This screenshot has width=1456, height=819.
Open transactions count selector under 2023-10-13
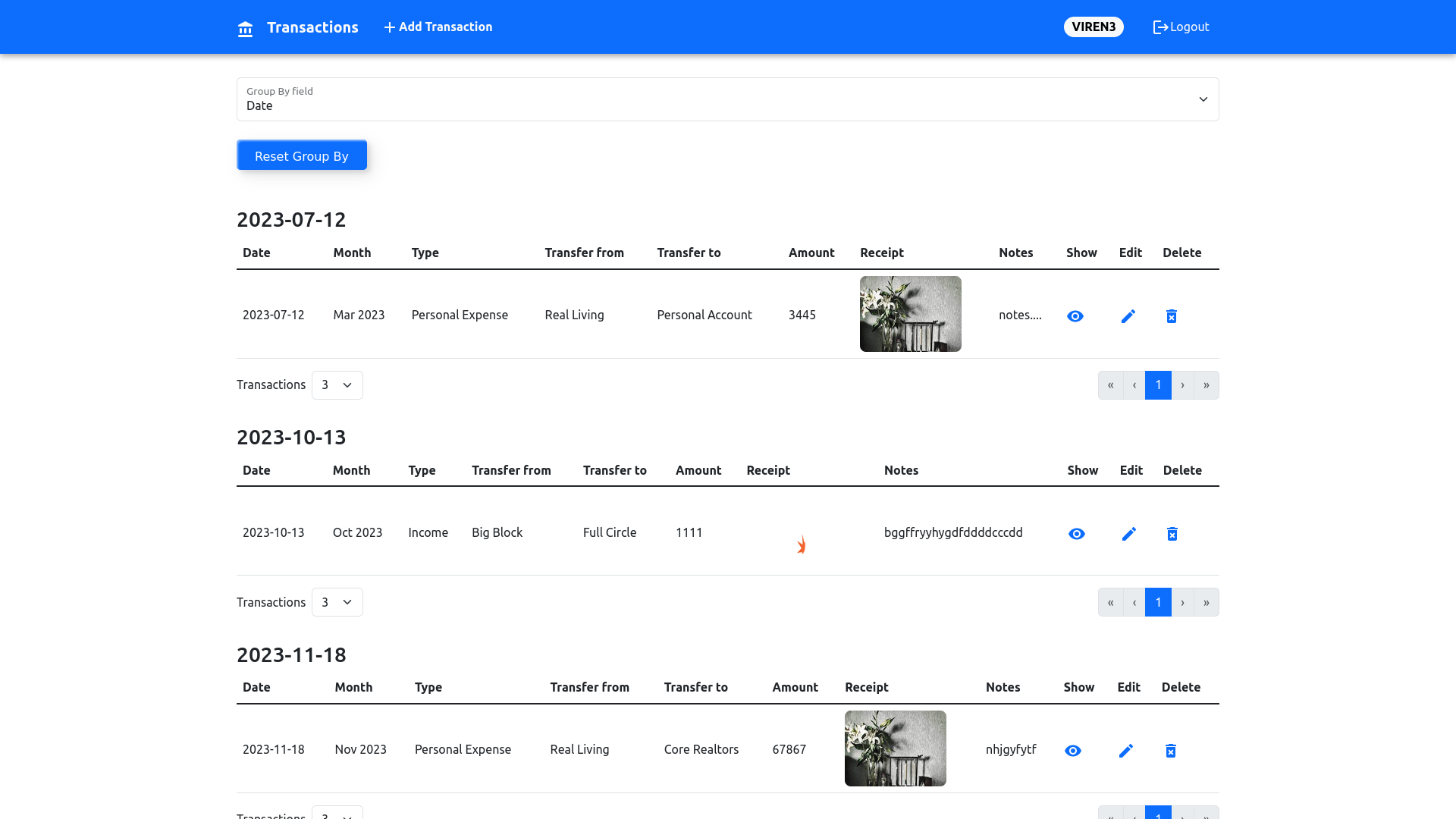coord(337,602)
